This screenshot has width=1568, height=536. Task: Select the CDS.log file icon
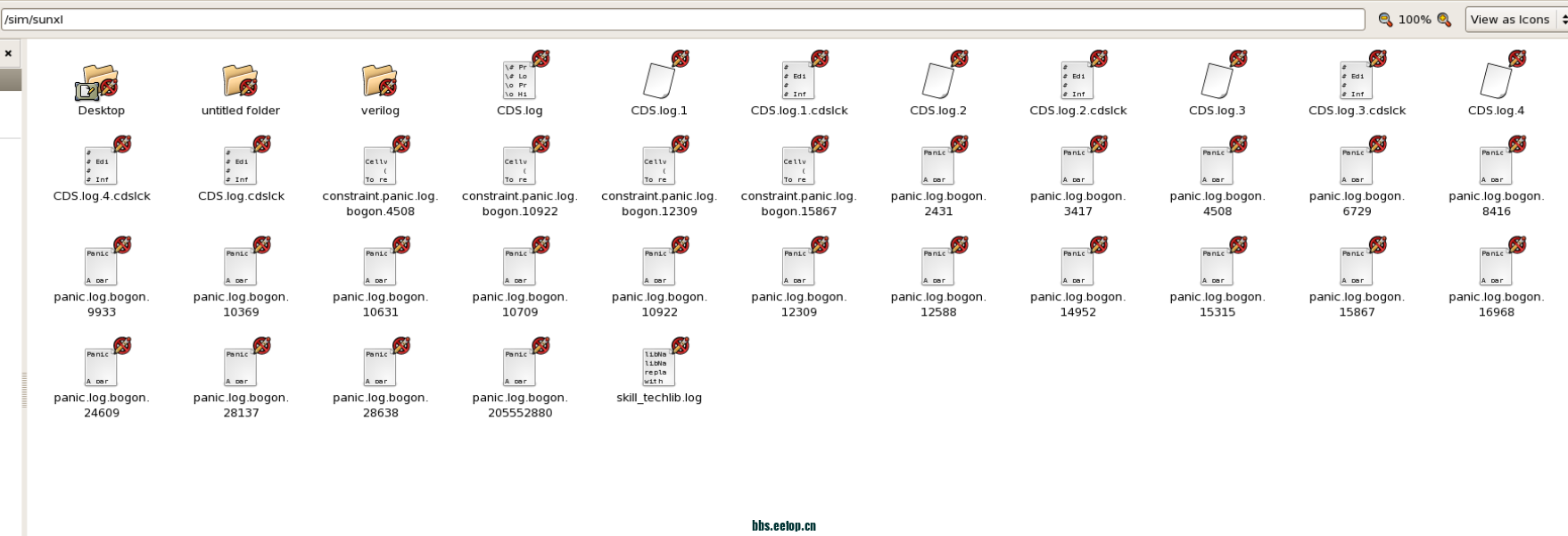[x=519, y=80]
